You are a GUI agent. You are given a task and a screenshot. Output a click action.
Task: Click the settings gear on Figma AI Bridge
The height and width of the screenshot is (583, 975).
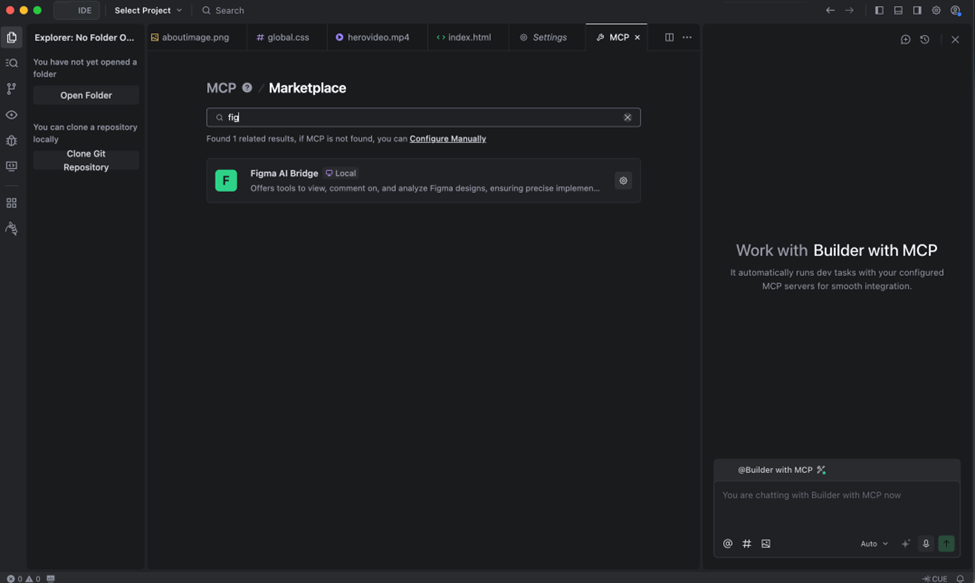[623, 181]
